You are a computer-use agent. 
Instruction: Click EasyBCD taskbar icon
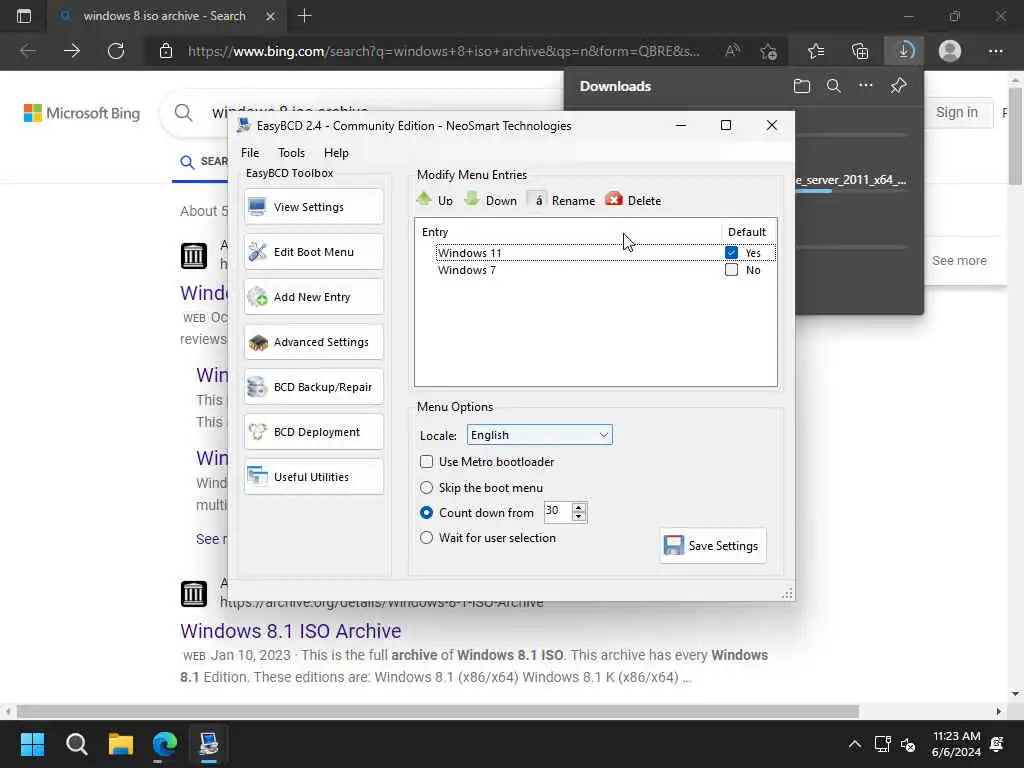click(209, 744)
